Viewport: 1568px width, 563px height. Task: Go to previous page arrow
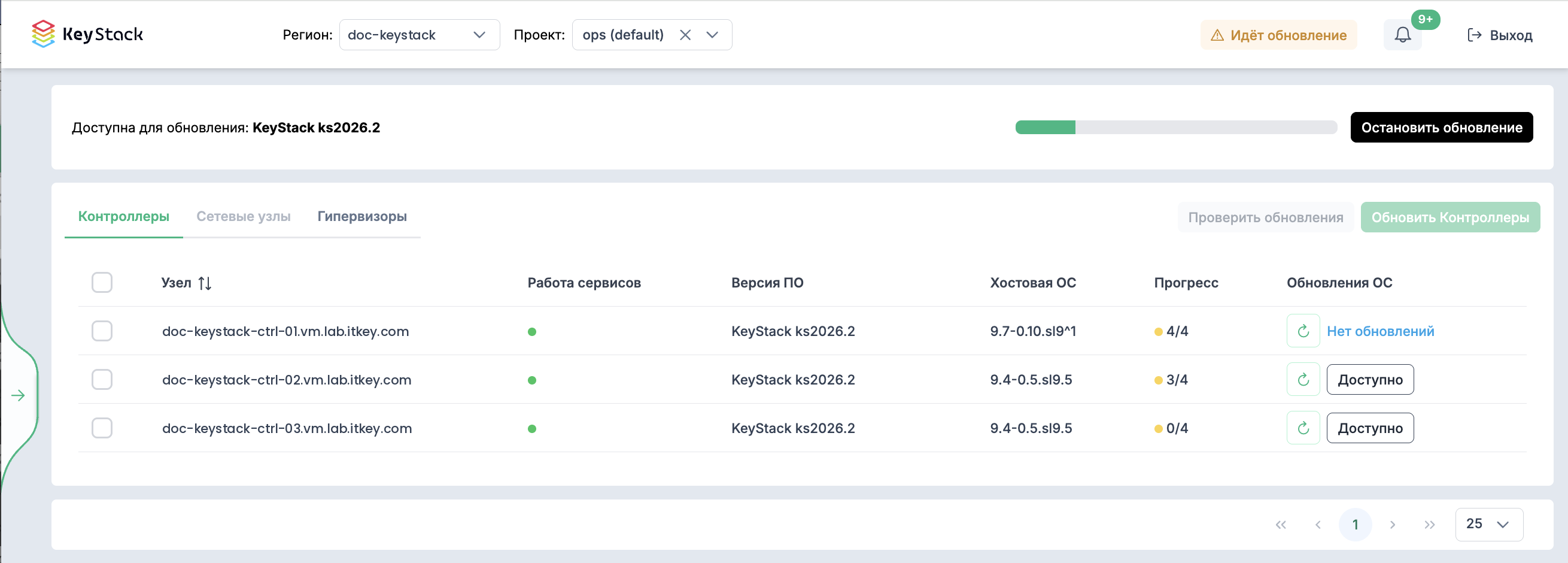click(x=1317, y=525)
